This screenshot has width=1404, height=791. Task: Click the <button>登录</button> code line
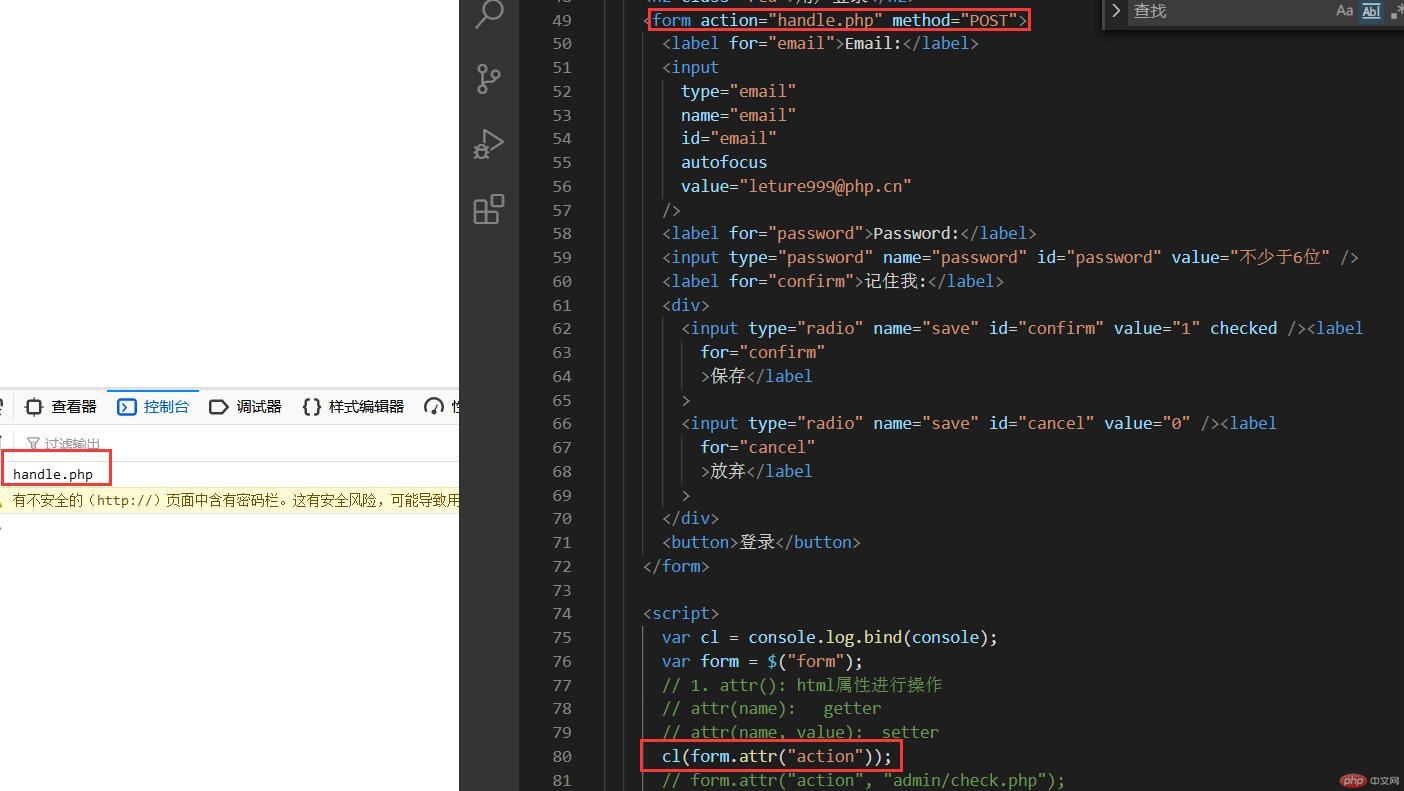(x=761, y=542)
